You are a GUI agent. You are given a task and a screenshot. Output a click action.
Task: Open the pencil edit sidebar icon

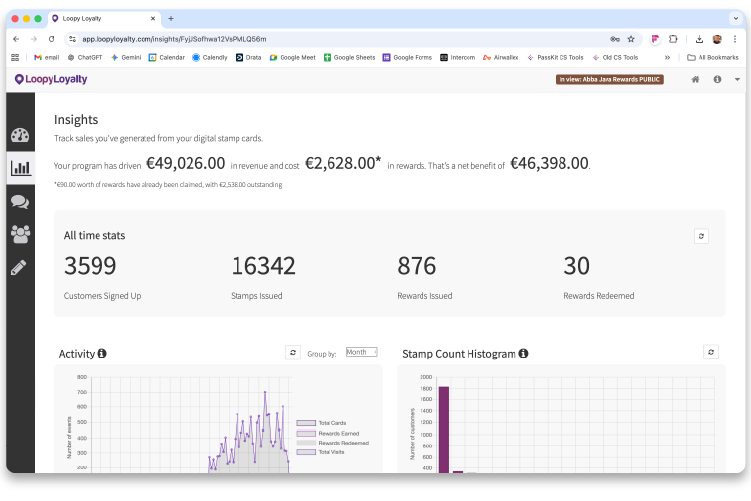[x=19, y=267]
